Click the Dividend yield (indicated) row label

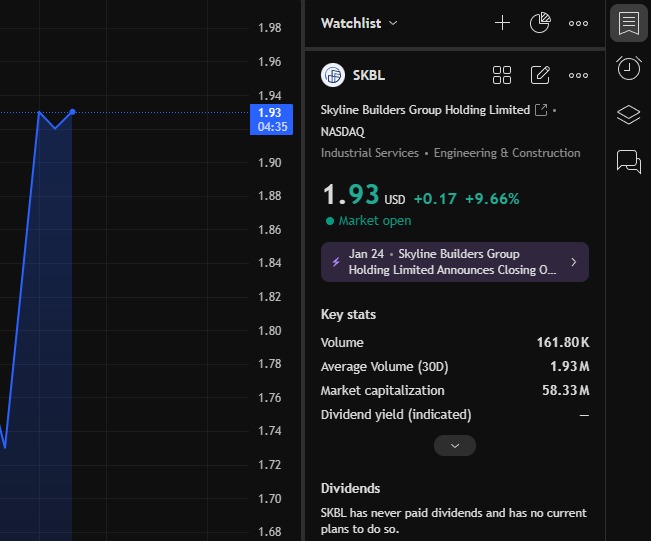click(x=396, y=414)
